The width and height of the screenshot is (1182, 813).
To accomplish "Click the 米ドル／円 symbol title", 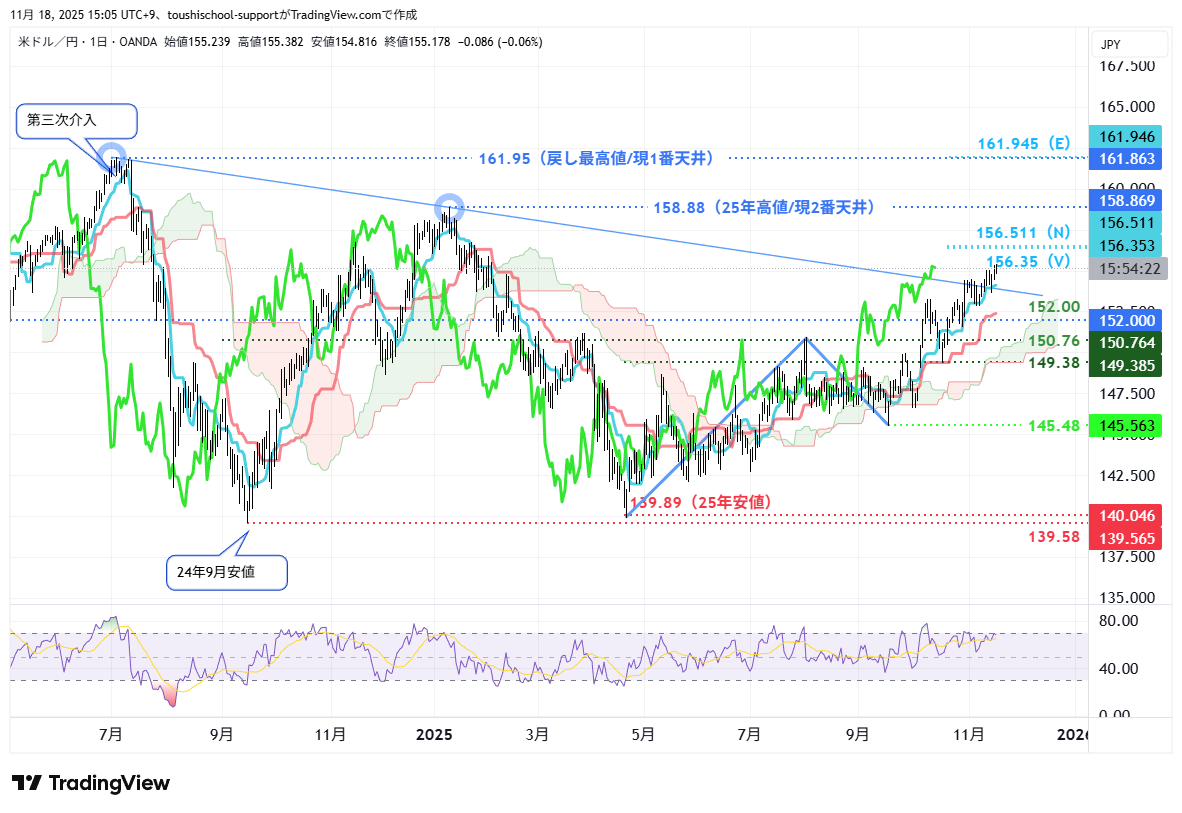I will click(x=49, y=42).
